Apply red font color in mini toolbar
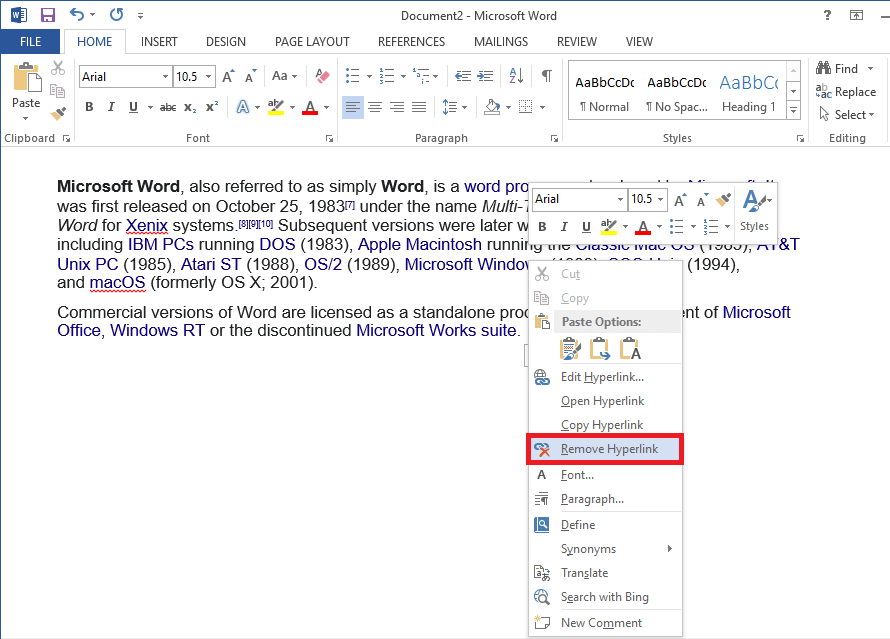Screen dimensions: 890x639 point(643,227)
